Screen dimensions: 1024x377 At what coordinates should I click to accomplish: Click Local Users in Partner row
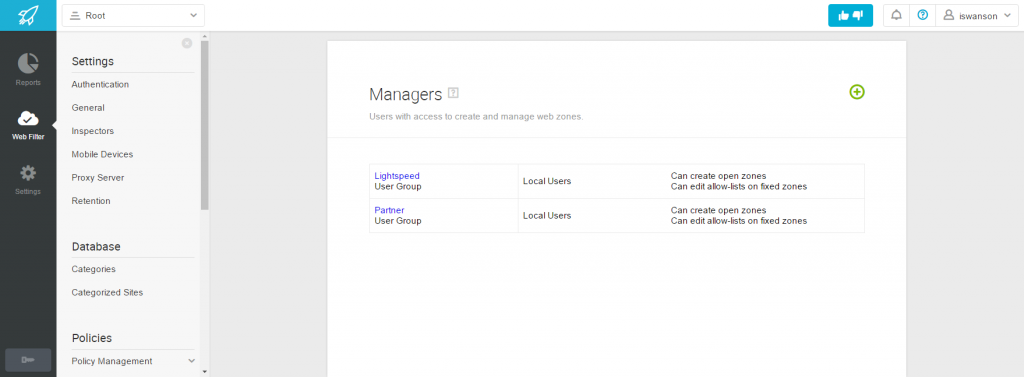tap(547, 216)
